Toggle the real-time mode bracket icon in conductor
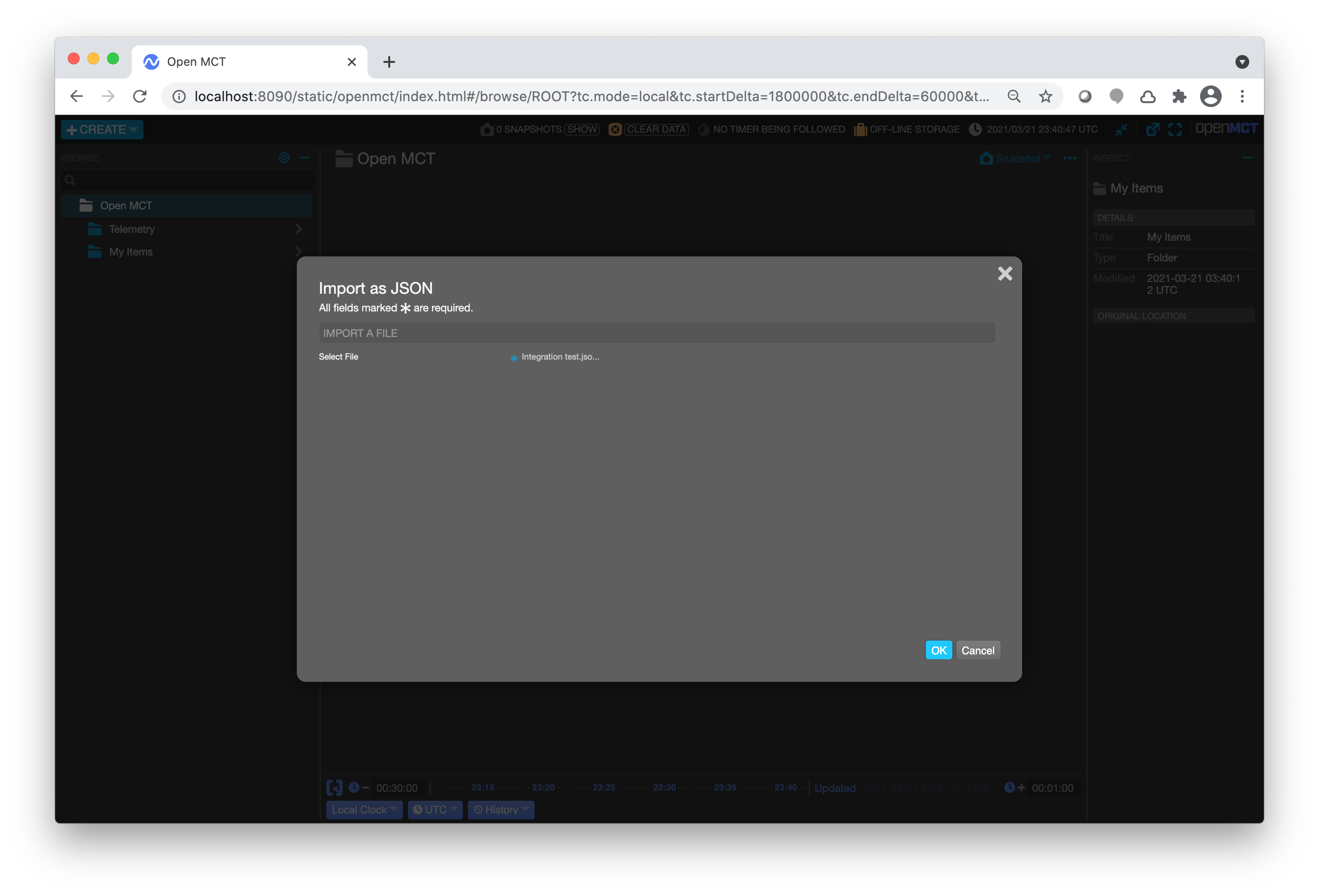The width and height of the screenshot is (1319, 896). [334, 787]
